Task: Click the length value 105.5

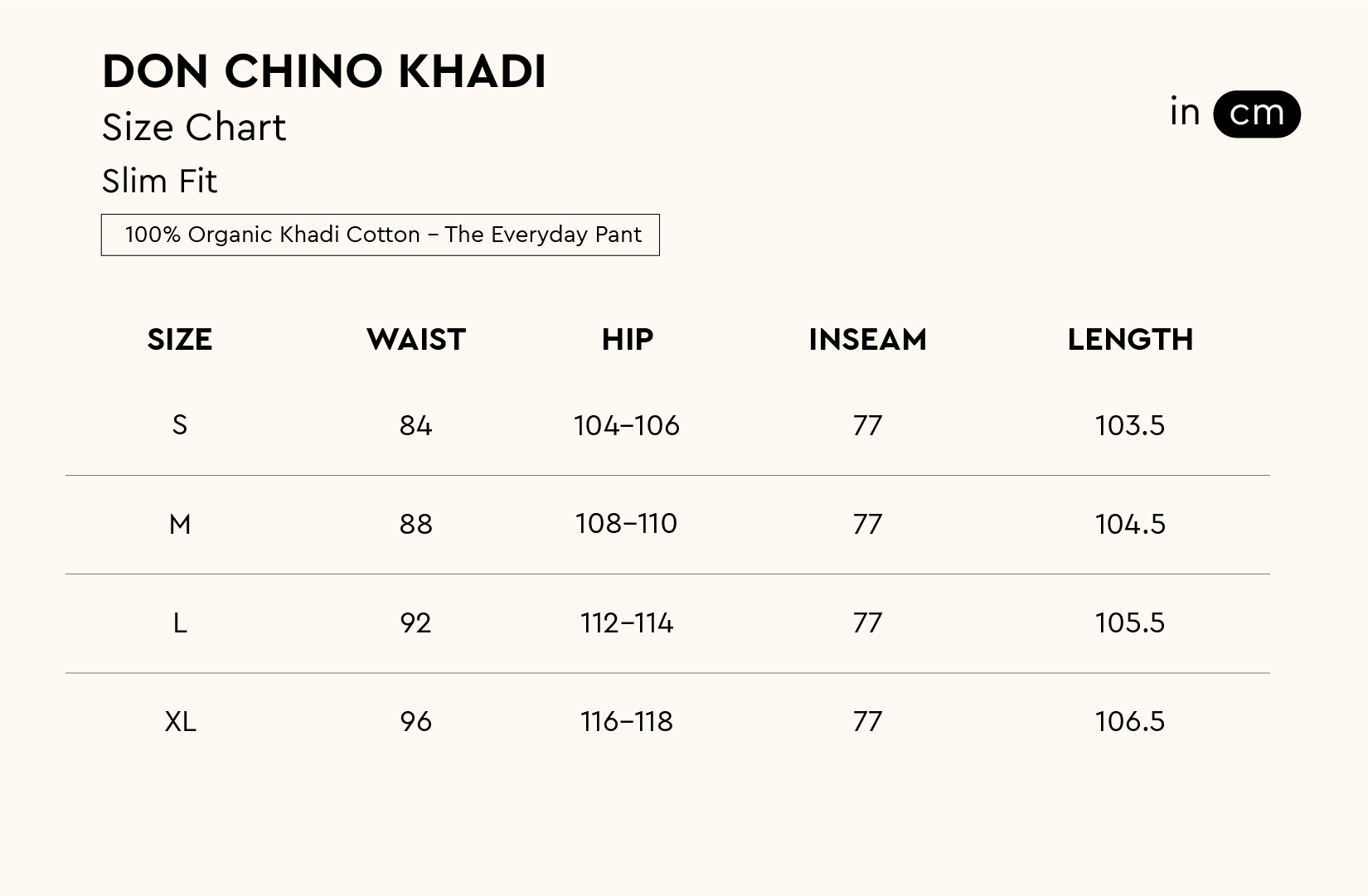Action: [x=1130, y=622]
